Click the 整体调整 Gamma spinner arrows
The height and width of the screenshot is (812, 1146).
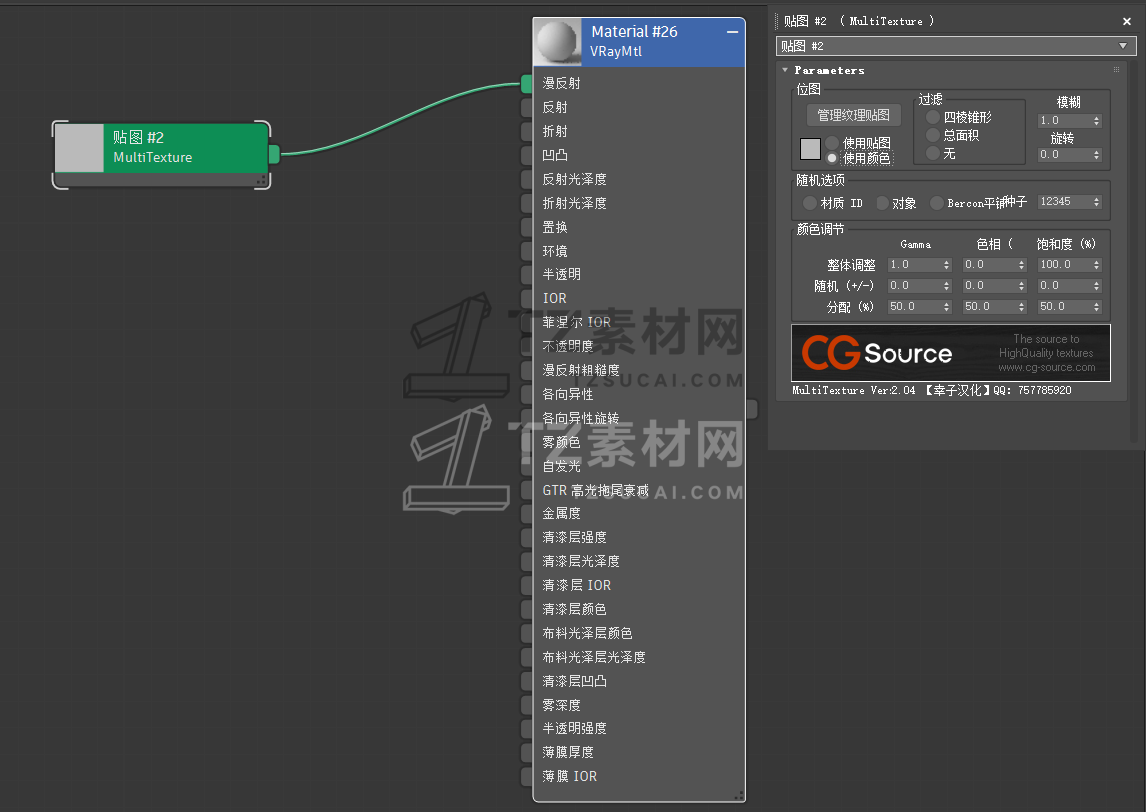(946, 265)
